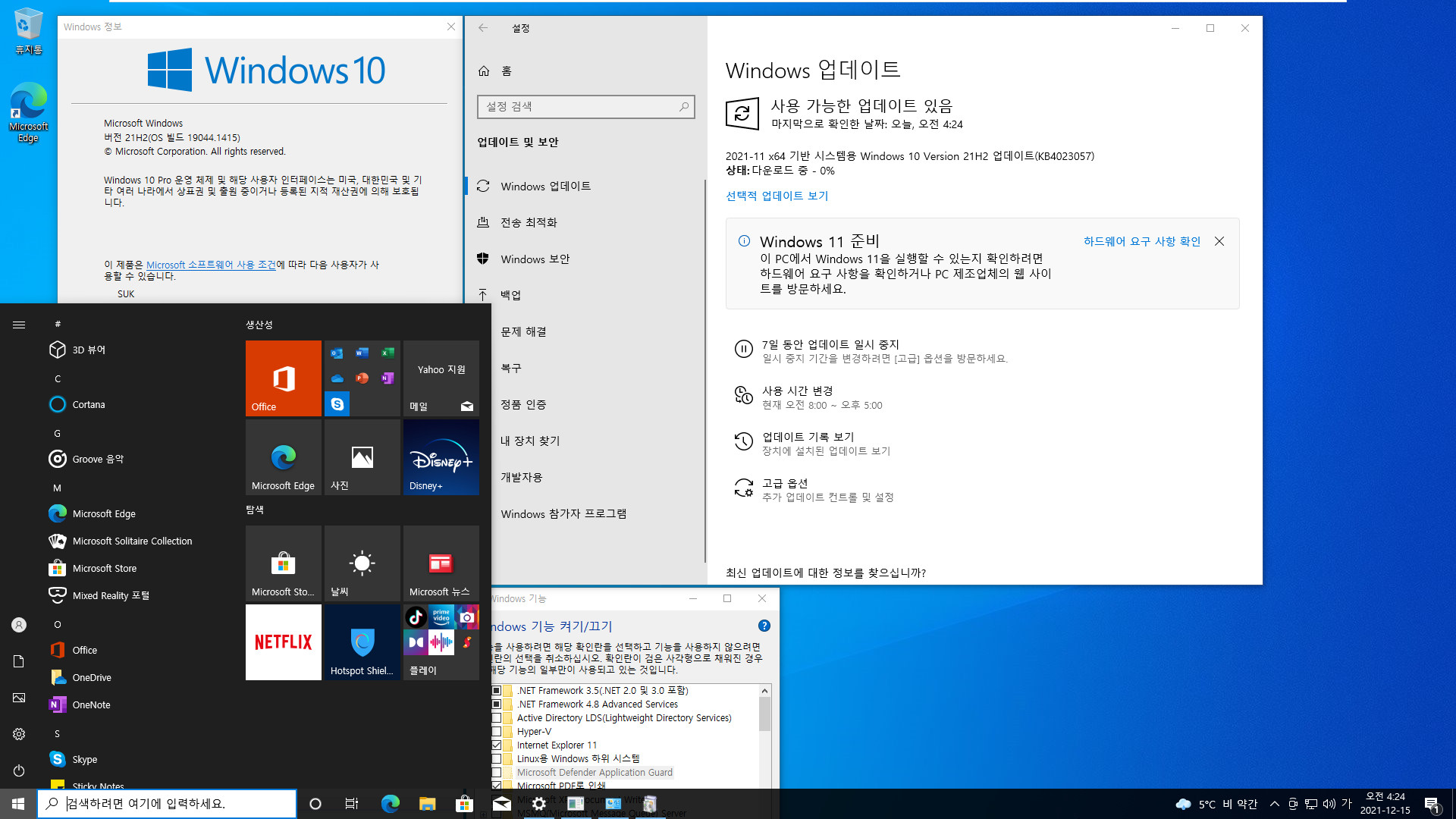This screenshot has width=1456, height=819.
Task: Expand the Start menu hamburger button
Action: [19, 325]
